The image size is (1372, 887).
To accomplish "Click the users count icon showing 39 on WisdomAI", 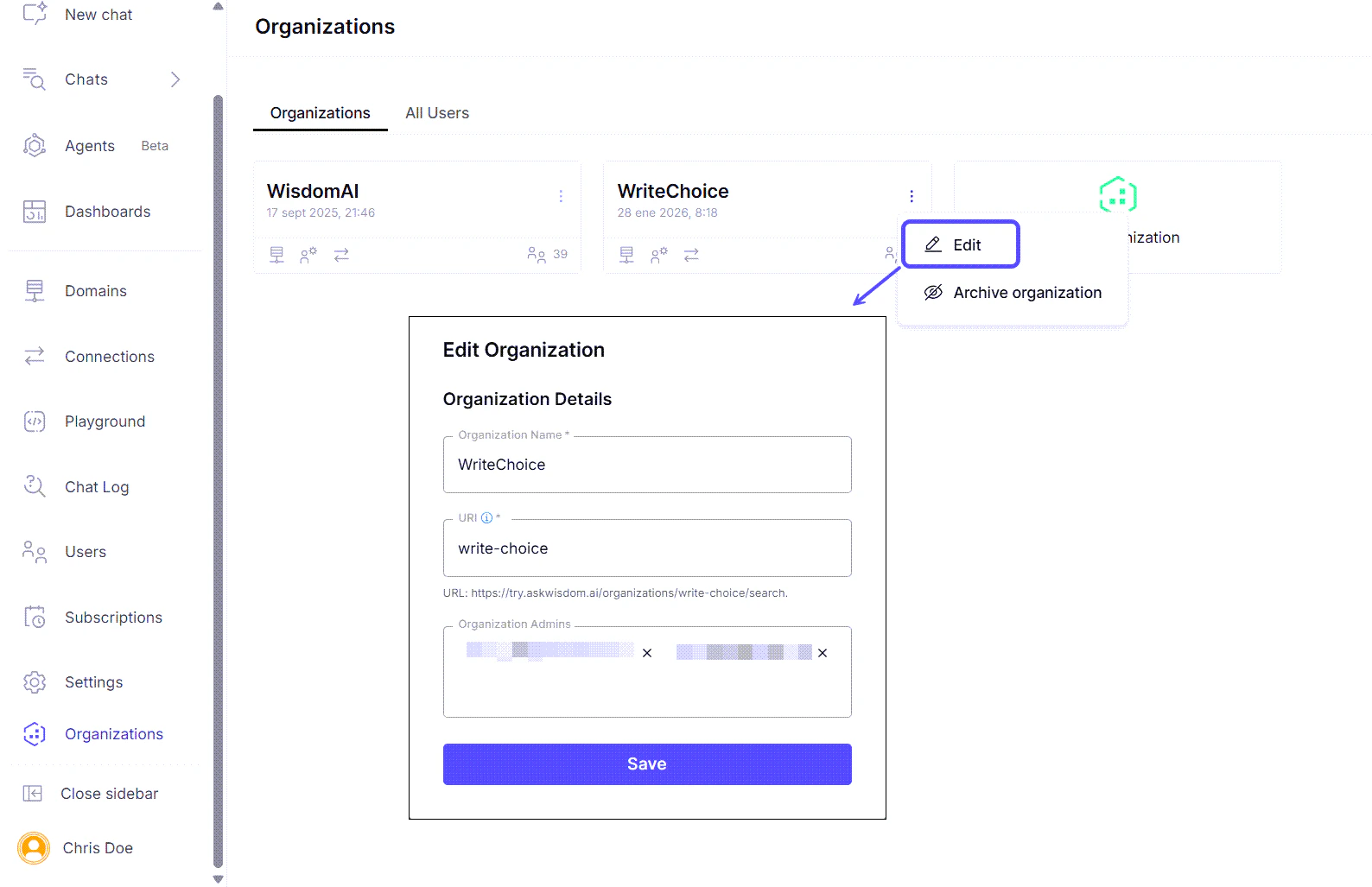I will tap(536, 254).
